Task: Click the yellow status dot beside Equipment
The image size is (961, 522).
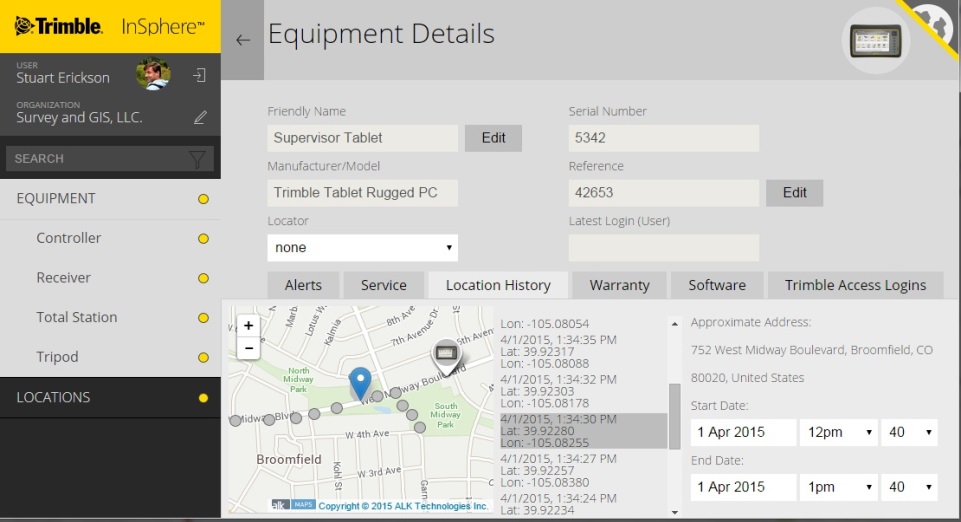Action: pos(203,199)
